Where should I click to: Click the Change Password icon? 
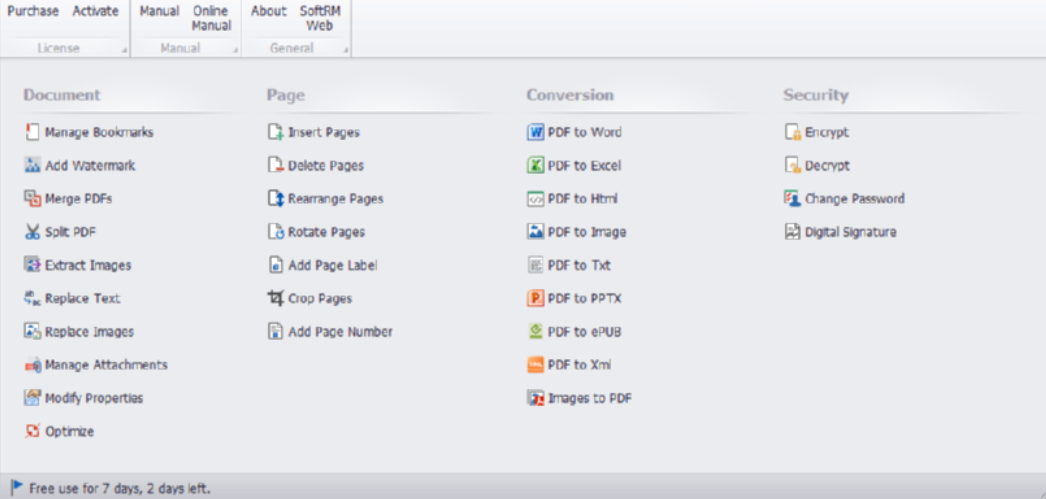tap(793, 199)
